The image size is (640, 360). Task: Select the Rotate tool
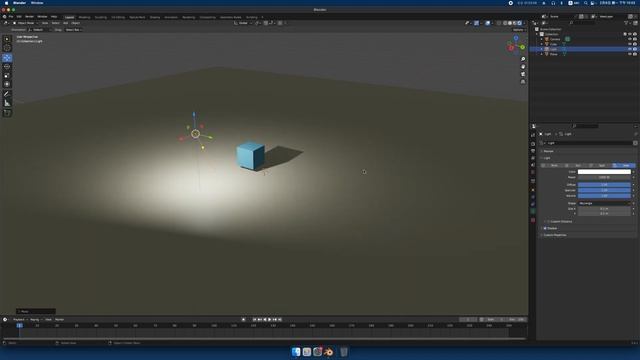pyautogui.click(x=7, y=67)
